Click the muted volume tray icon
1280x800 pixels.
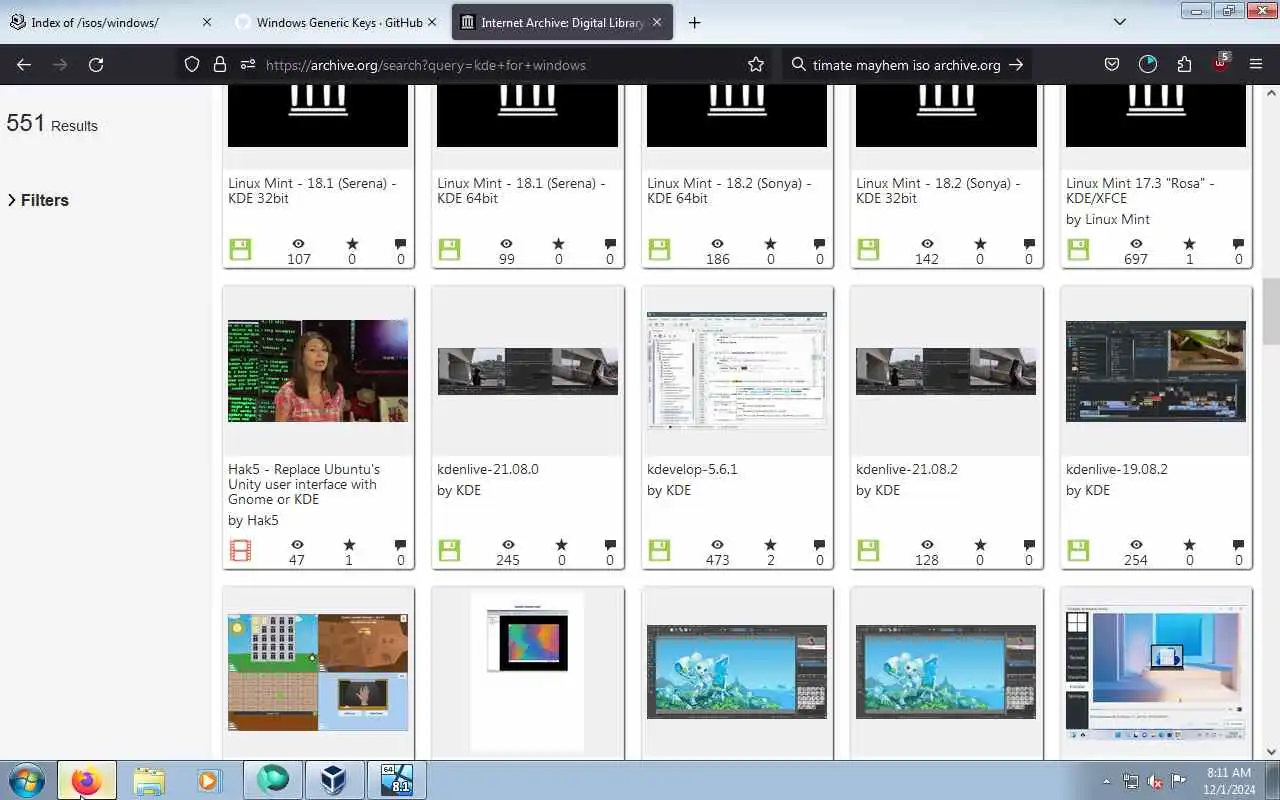click(1155, 781)
